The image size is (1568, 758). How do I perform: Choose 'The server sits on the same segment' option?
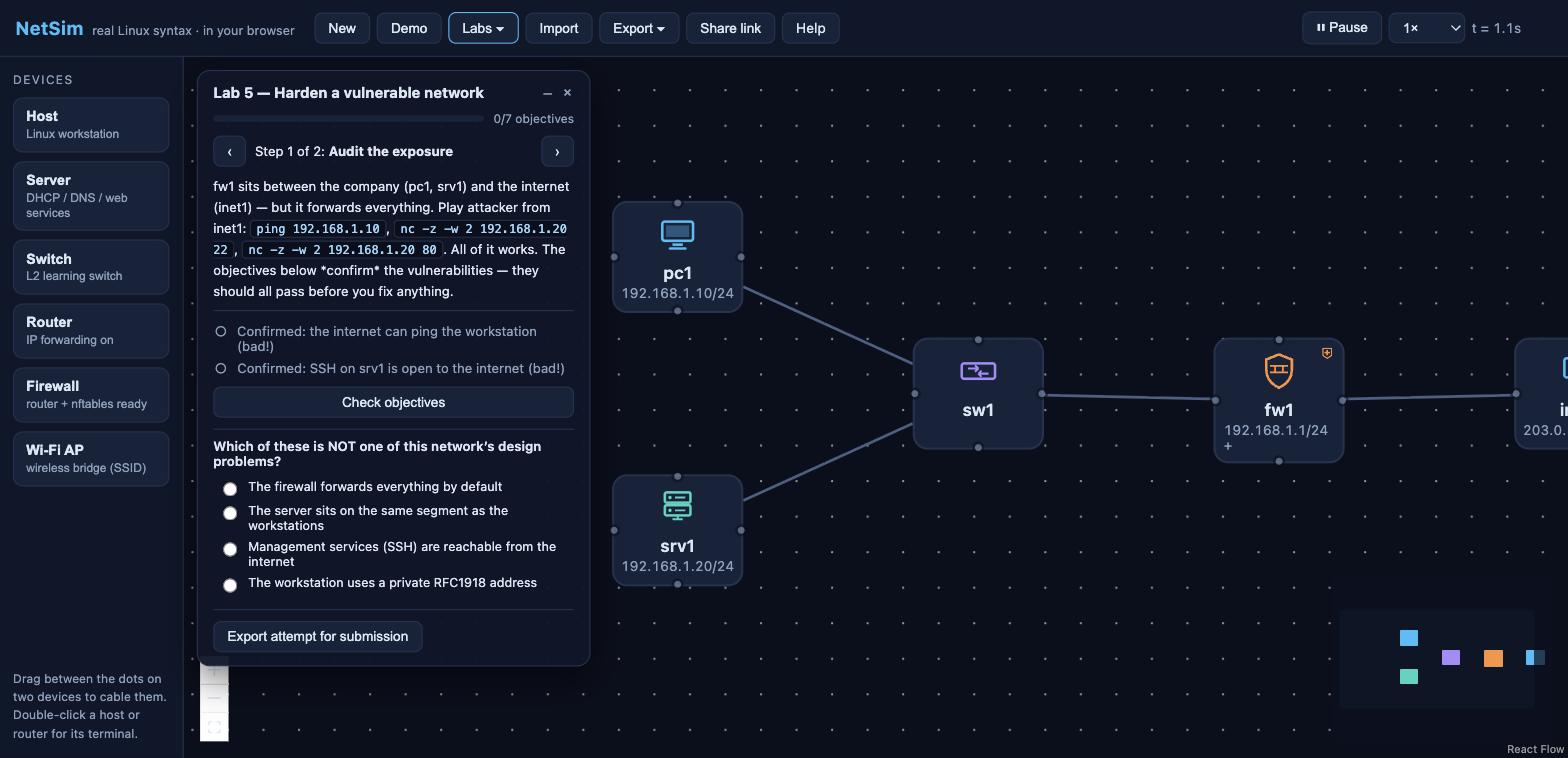point(230,513)
